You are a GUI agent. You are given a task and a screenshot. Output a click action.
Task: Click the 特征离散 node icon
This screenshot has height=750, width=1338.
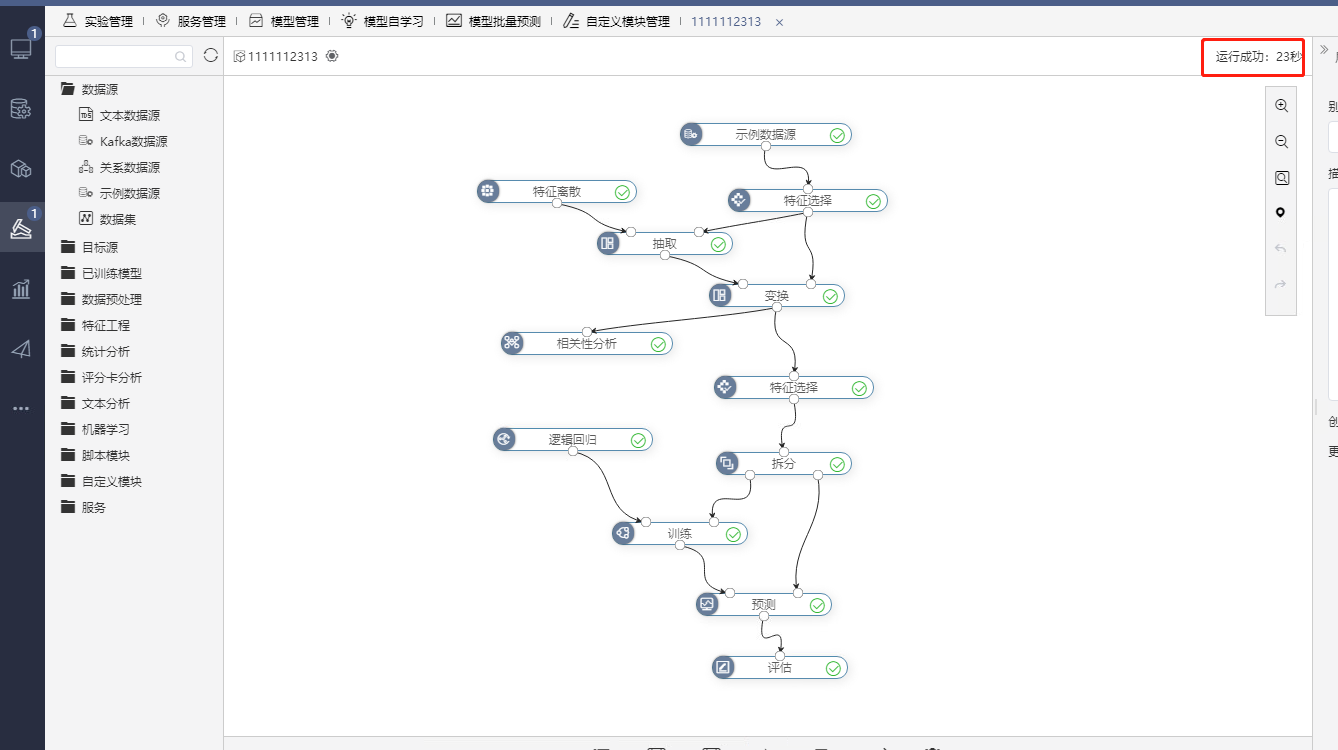tap(488, 191)
